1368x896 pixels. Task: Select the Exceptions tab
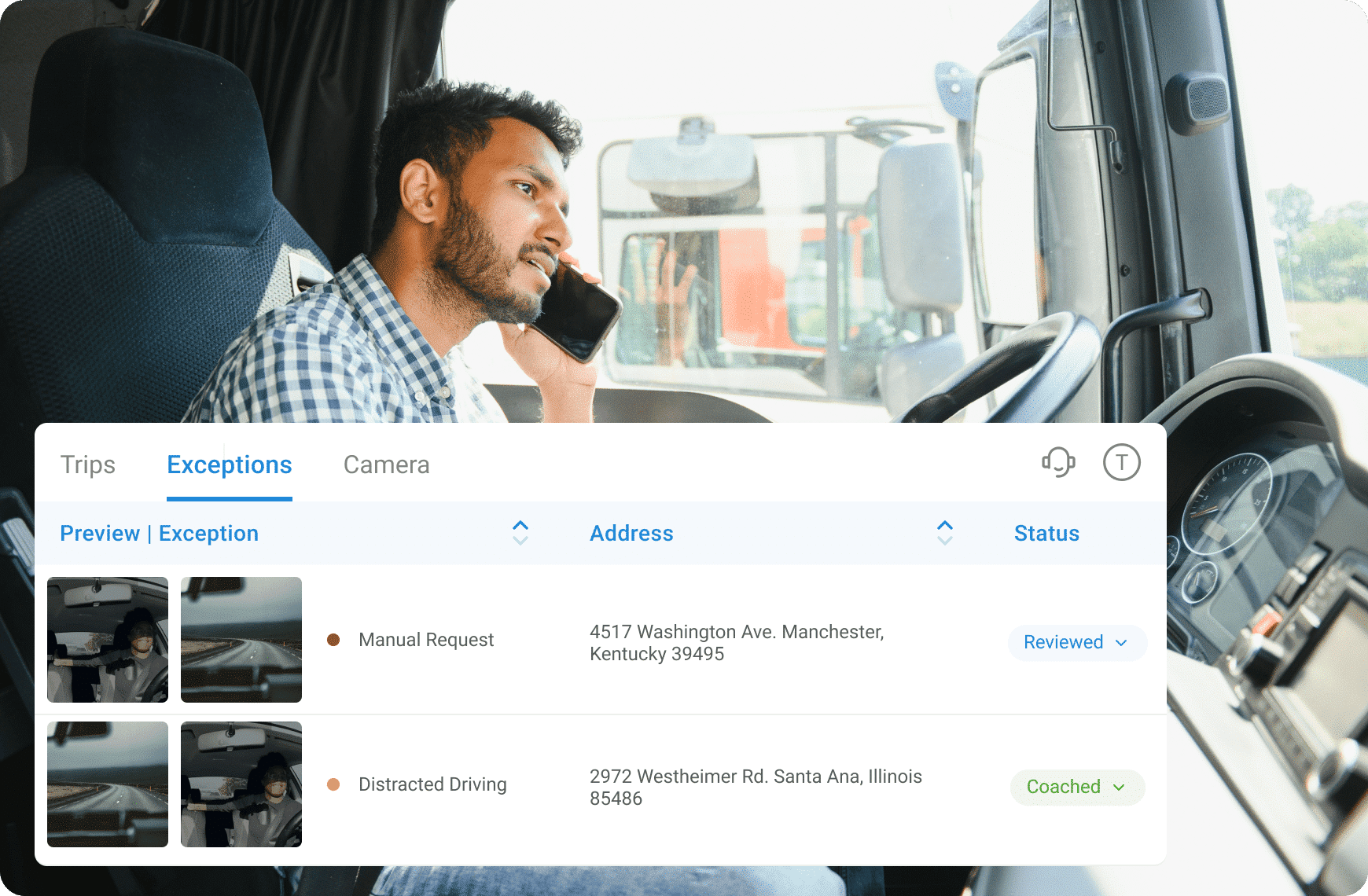[x=230, y=465]
